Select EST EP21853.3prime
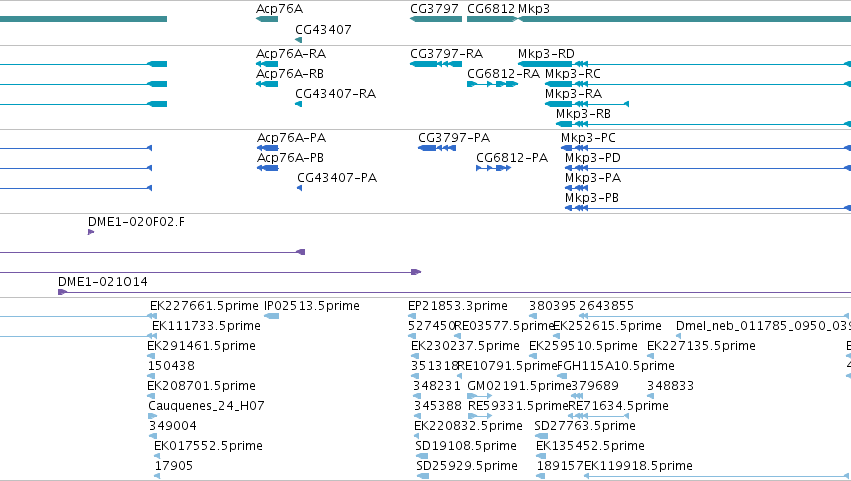The image size is (851, 481). coord(458,306)
